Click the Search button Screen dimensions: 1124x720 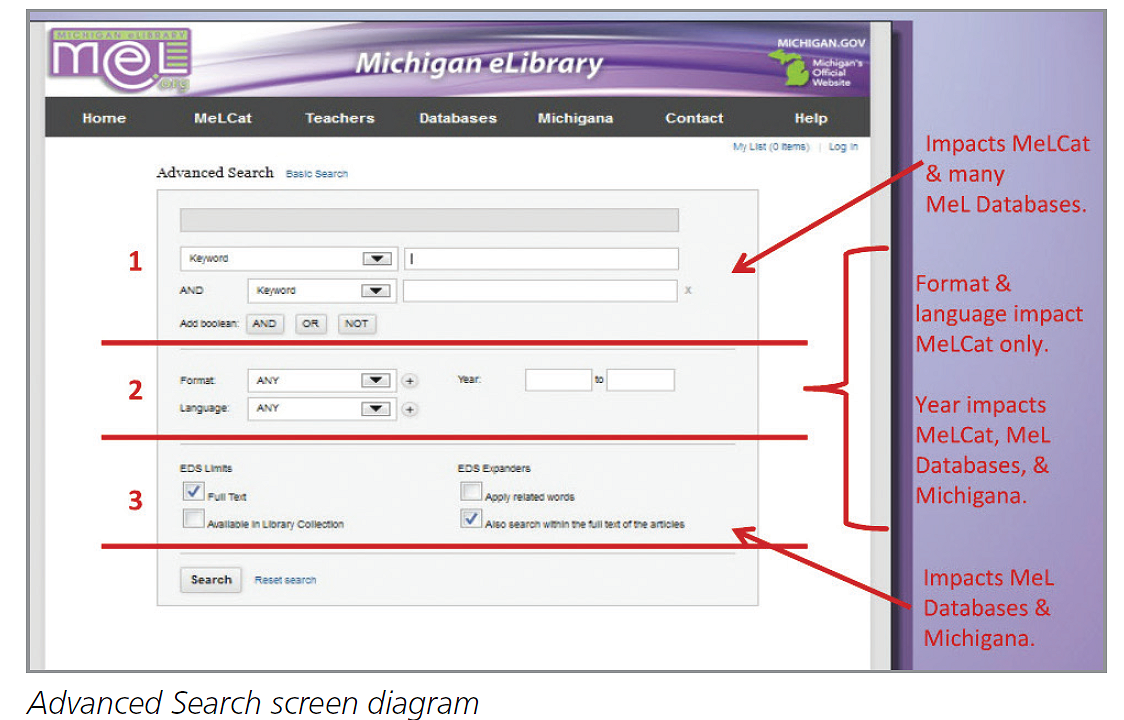[211, 579]
